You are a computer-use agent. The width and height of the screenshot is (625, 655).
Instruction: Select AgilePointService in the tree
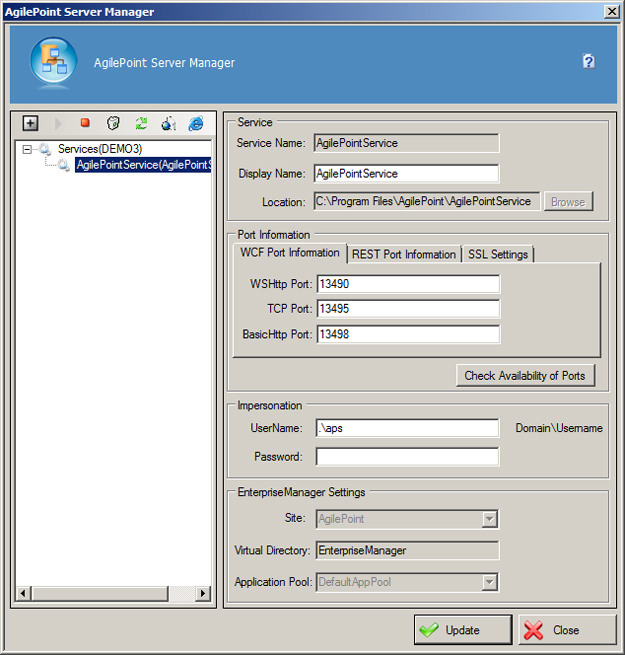pos(143,165)
